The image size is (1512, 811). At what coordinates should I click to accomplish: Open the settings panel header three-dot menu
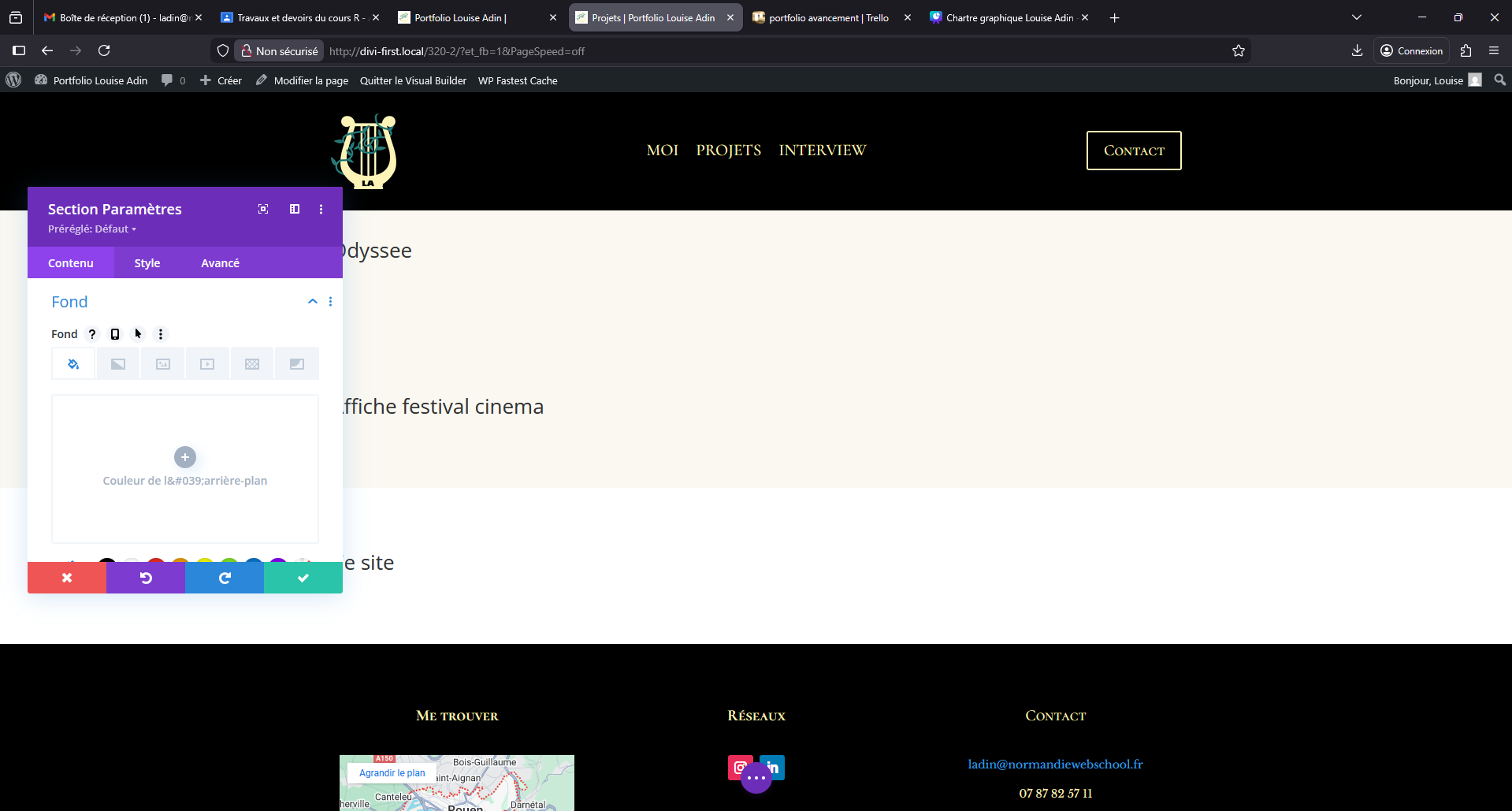click(321, 209)
